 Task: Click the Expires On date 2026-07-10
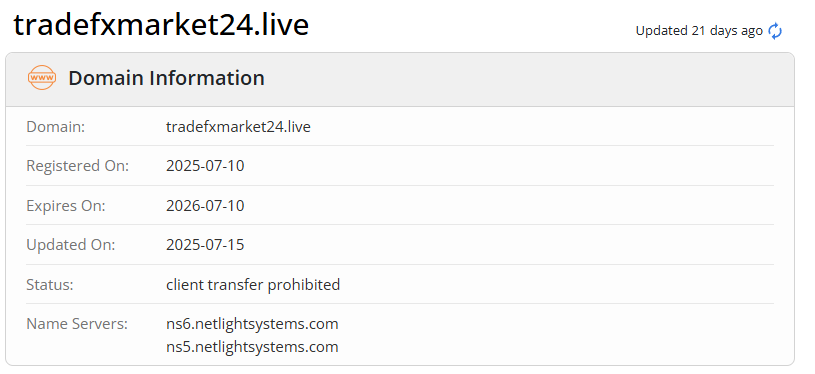(x=205, y=206)
